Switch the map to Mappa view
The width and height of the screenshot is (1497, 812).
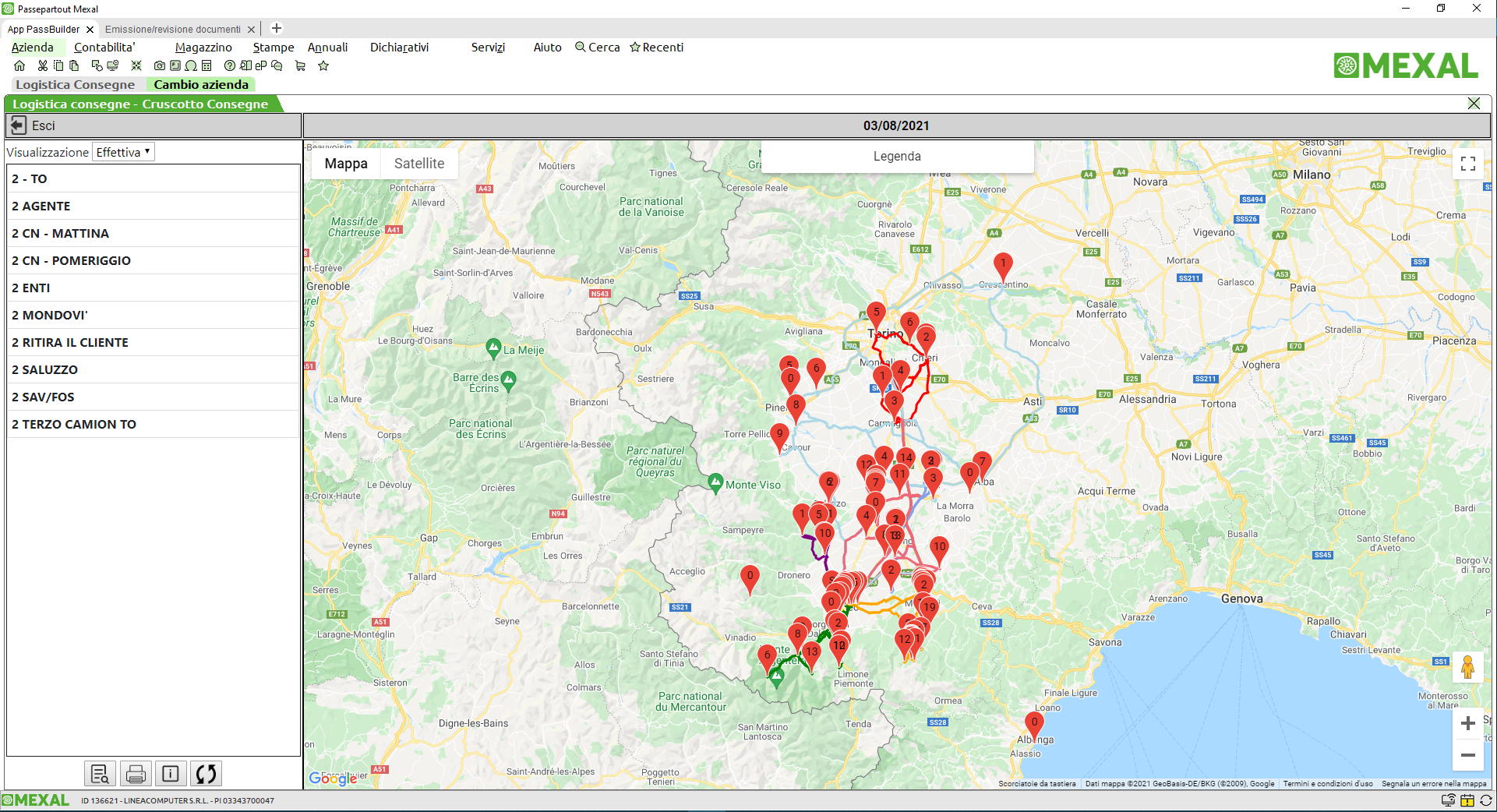coord(346,164)
